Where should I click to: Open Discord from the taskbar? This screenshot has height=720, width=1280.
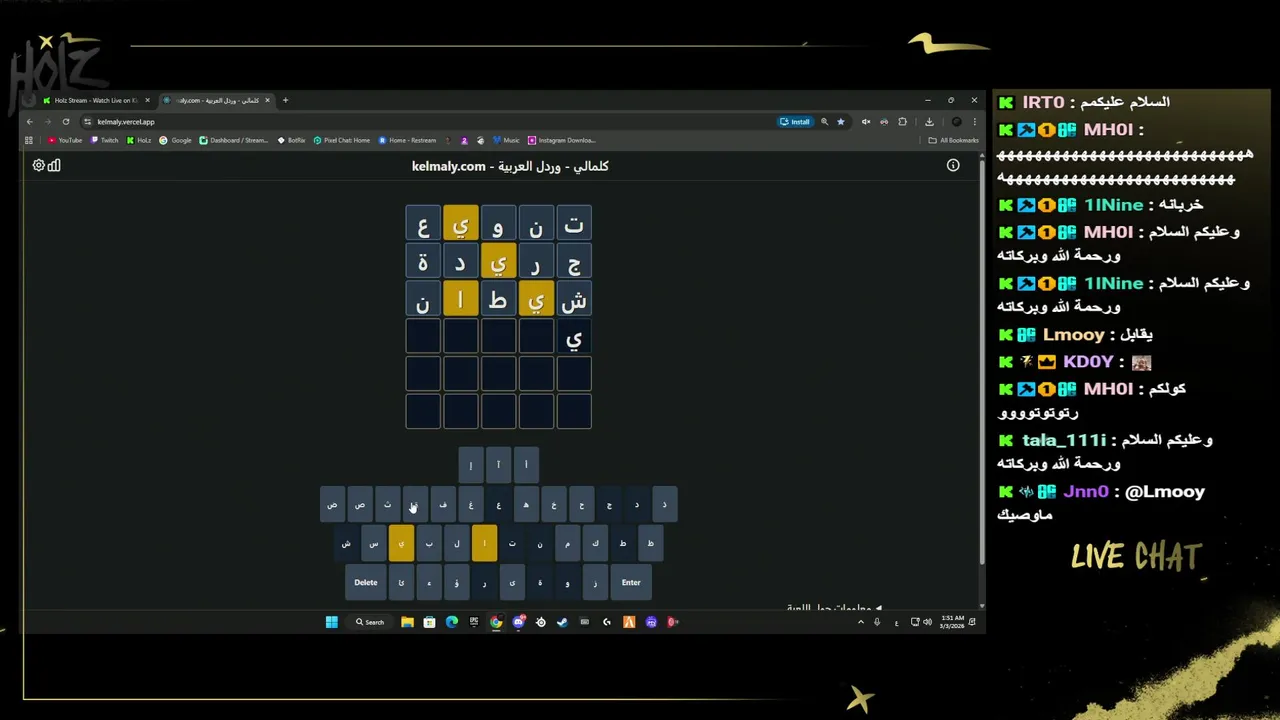tap(518, 622)
